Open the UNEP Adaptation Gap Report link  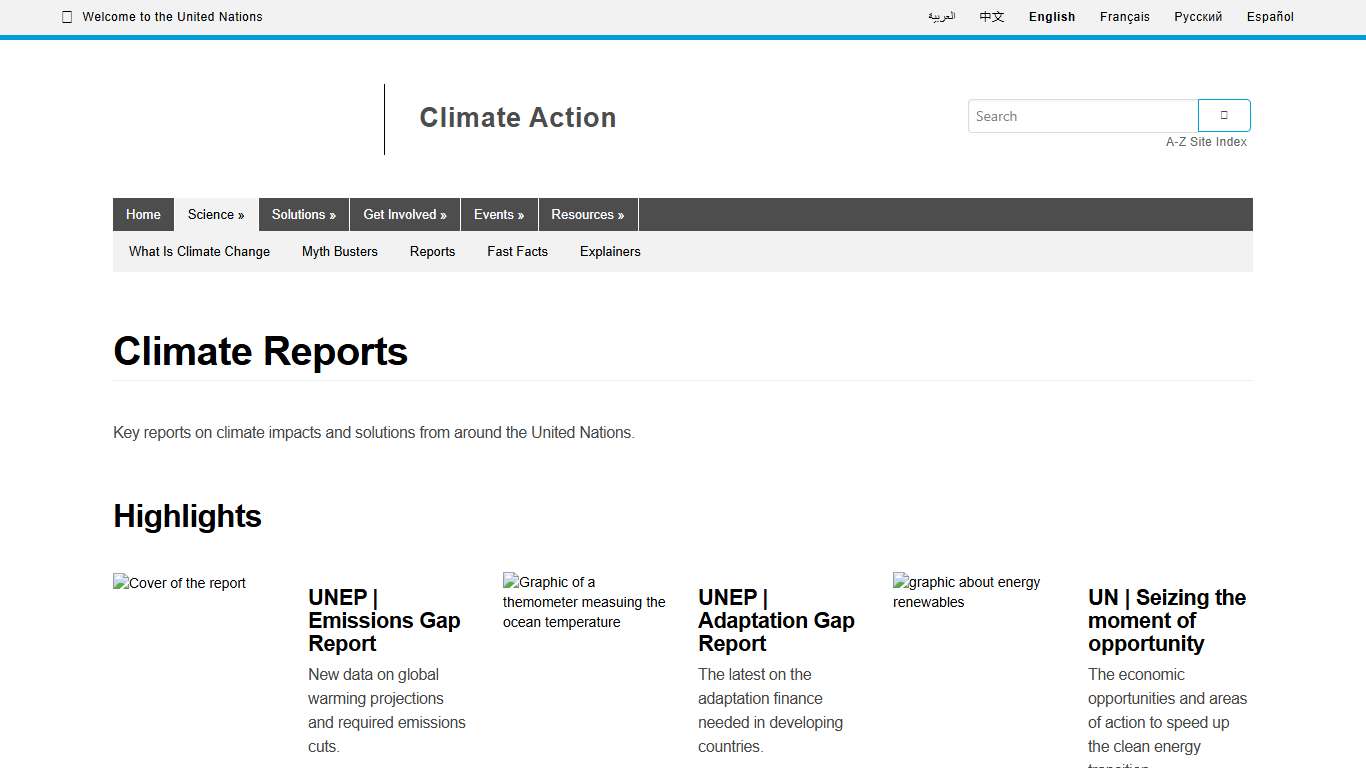pyautogui.click(x=775, y=620)
